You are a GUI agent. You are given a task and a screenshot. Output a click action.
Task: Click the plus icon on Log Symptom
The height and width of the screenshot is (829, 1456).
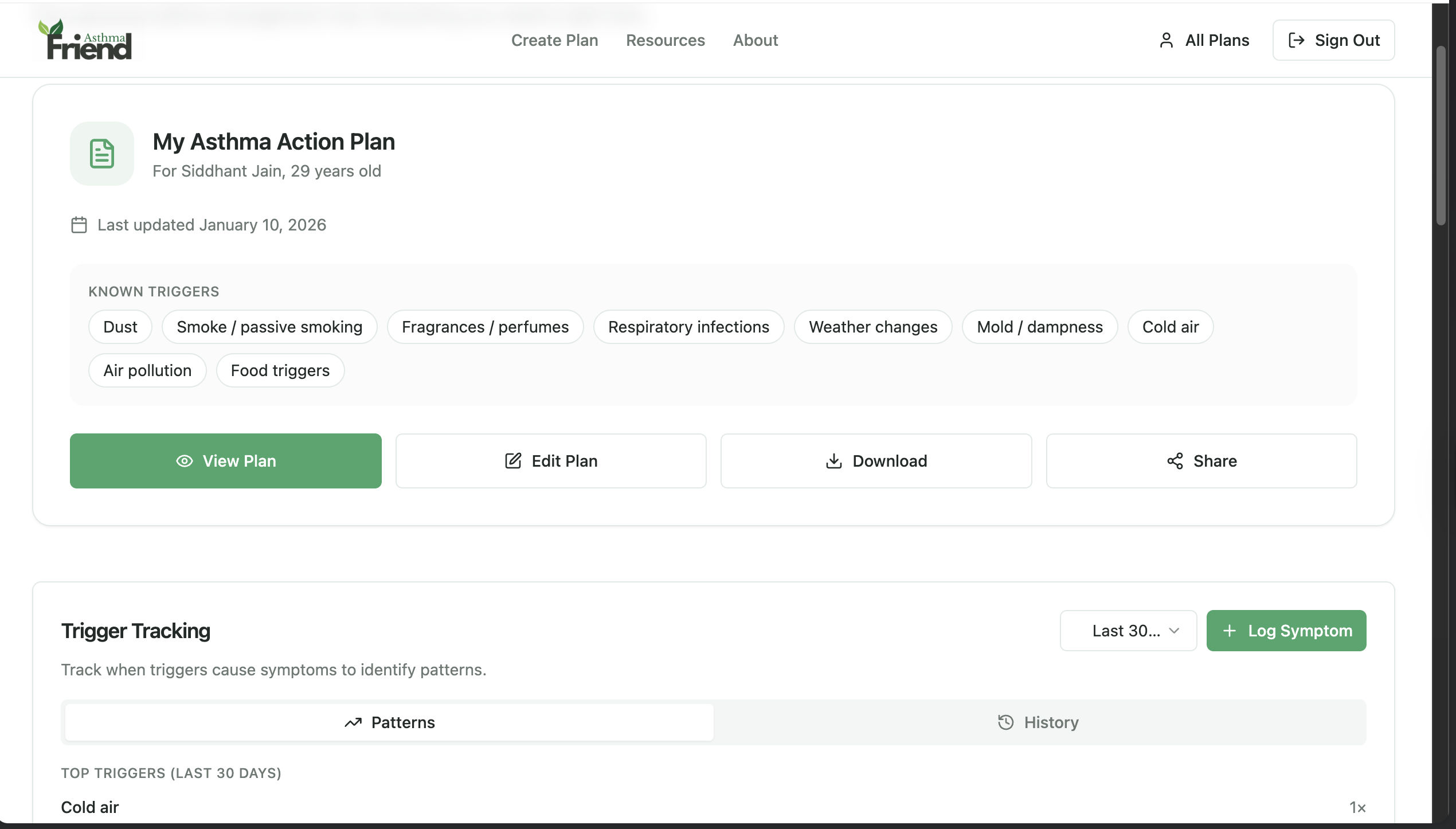tap(1229, 631)
